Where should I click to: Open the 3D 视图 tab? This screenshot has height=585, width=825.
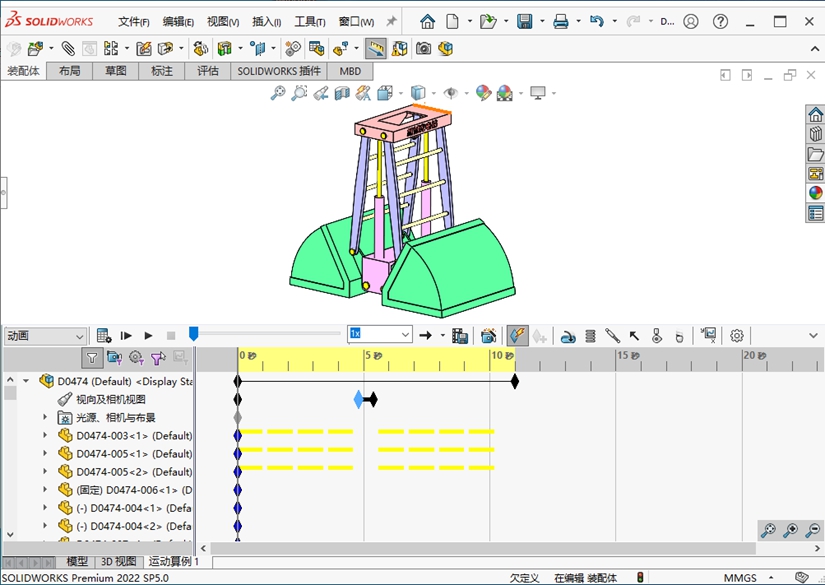[x=118, y=562]
